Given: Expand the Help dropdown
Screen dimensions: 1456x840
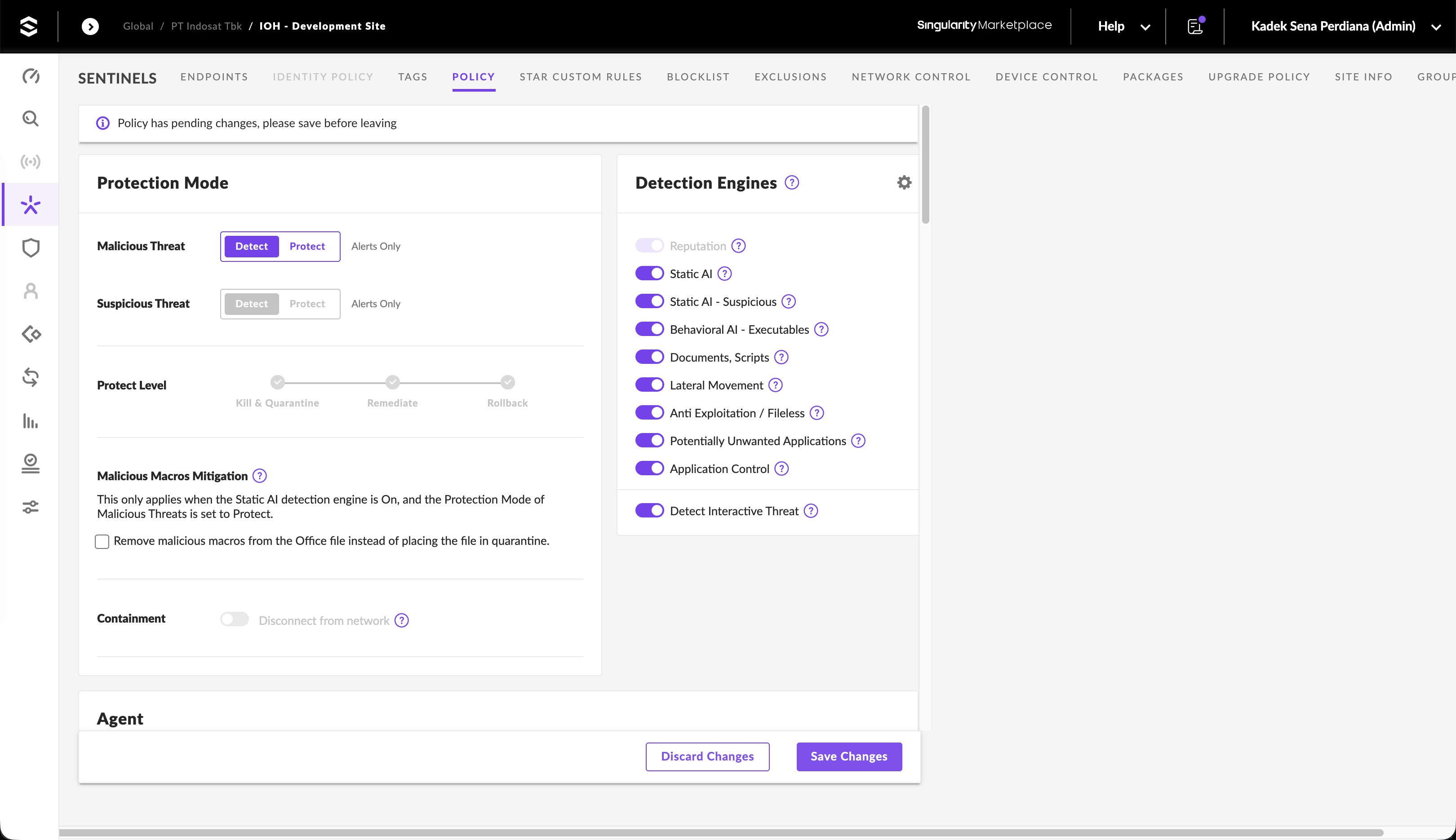Looking at the screenshot, I should click(1123, 27).
